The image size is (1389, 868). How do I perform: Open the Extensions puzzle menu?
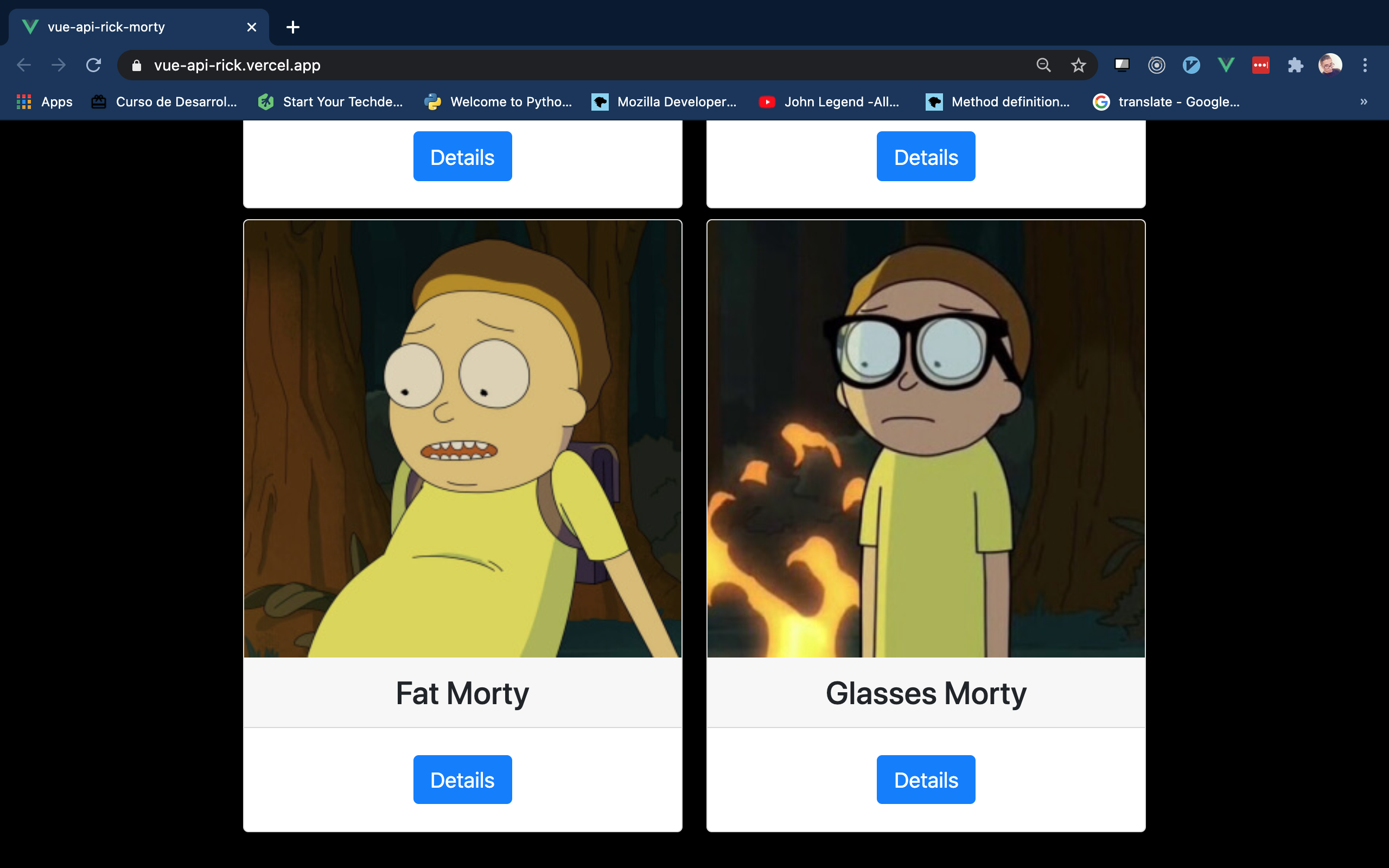click(x=1296, y=65)
